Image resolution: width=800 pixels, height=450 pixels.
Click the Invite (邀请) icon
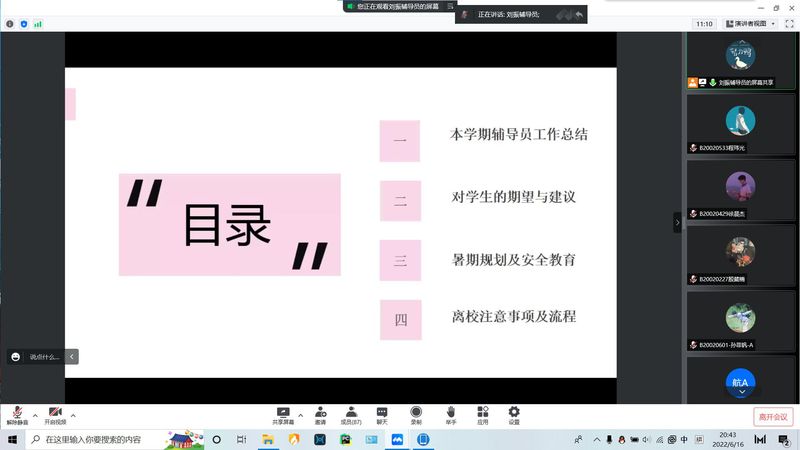tap(320, 414)
